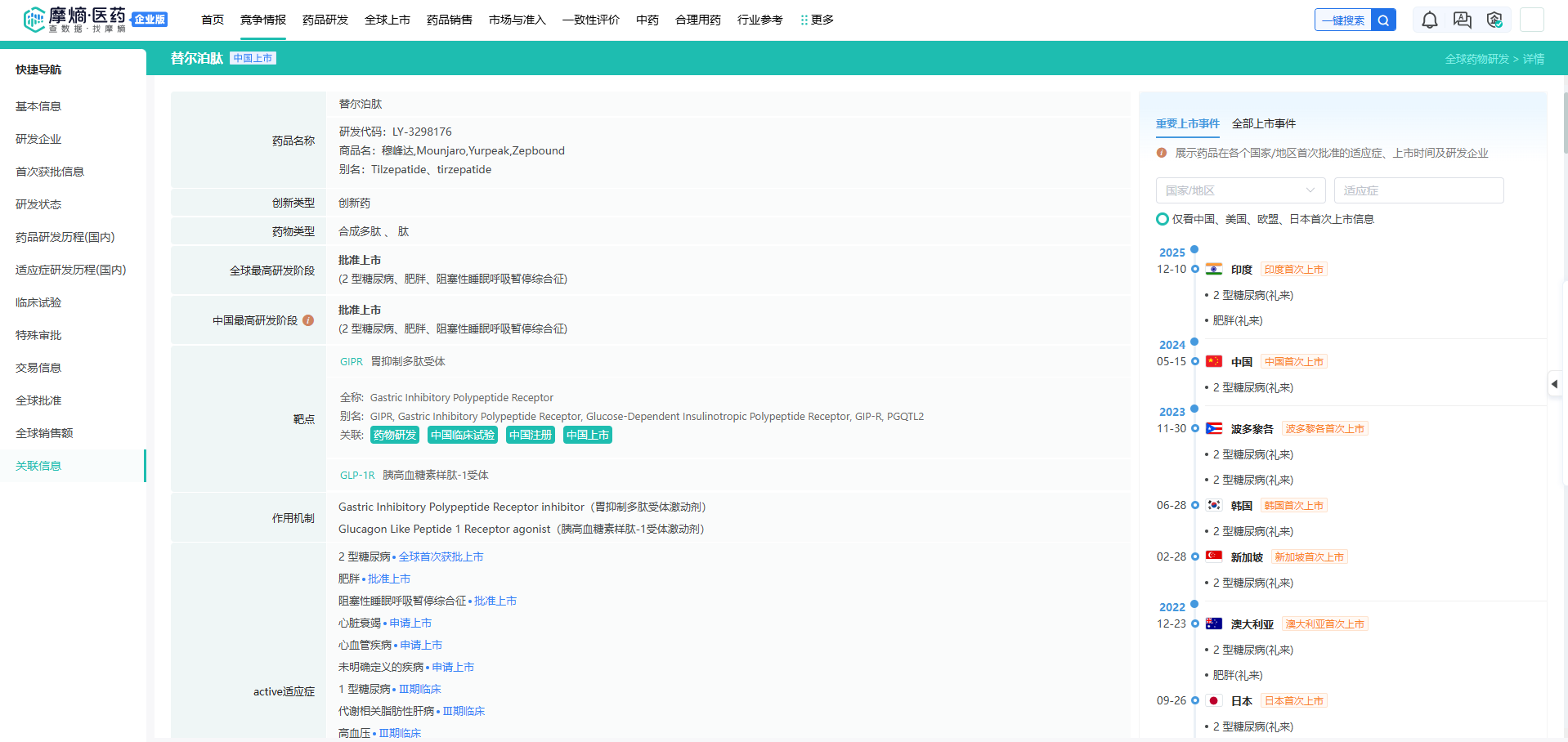The height and width of the screenshot is (742, 1568).
Task: Click the 一键搜索 search box
Action: 1343,20
